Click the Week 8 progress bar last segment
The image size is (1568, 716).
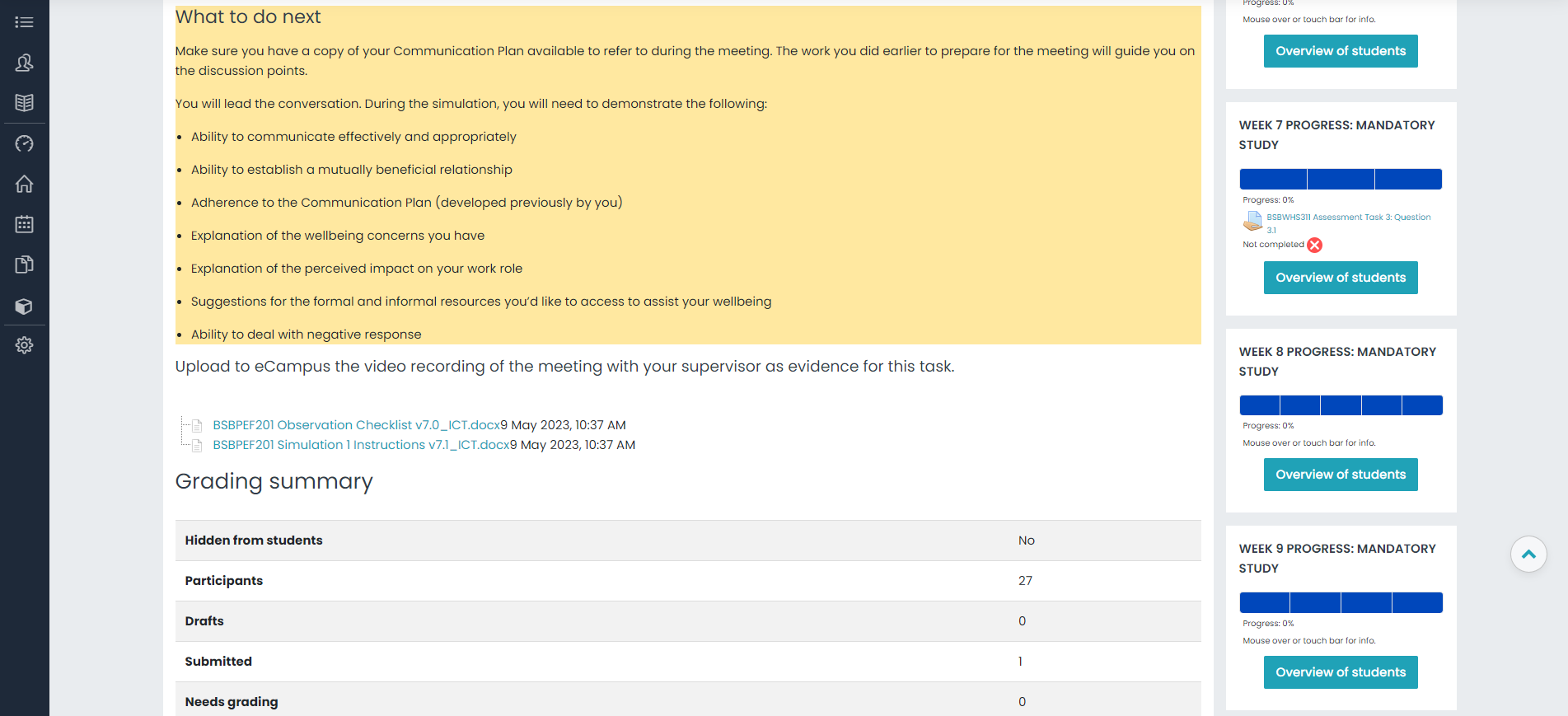click(1422, 405)
